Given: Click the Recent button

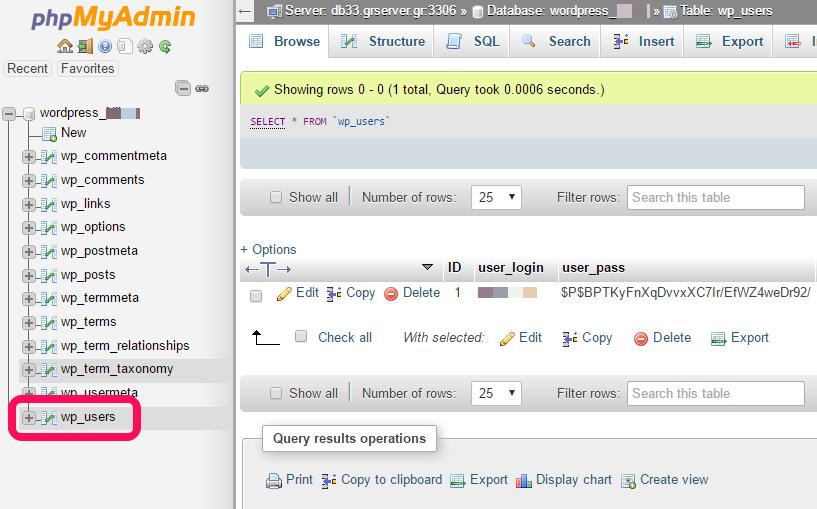Looking at the screenshot, I should pos(28,68).
